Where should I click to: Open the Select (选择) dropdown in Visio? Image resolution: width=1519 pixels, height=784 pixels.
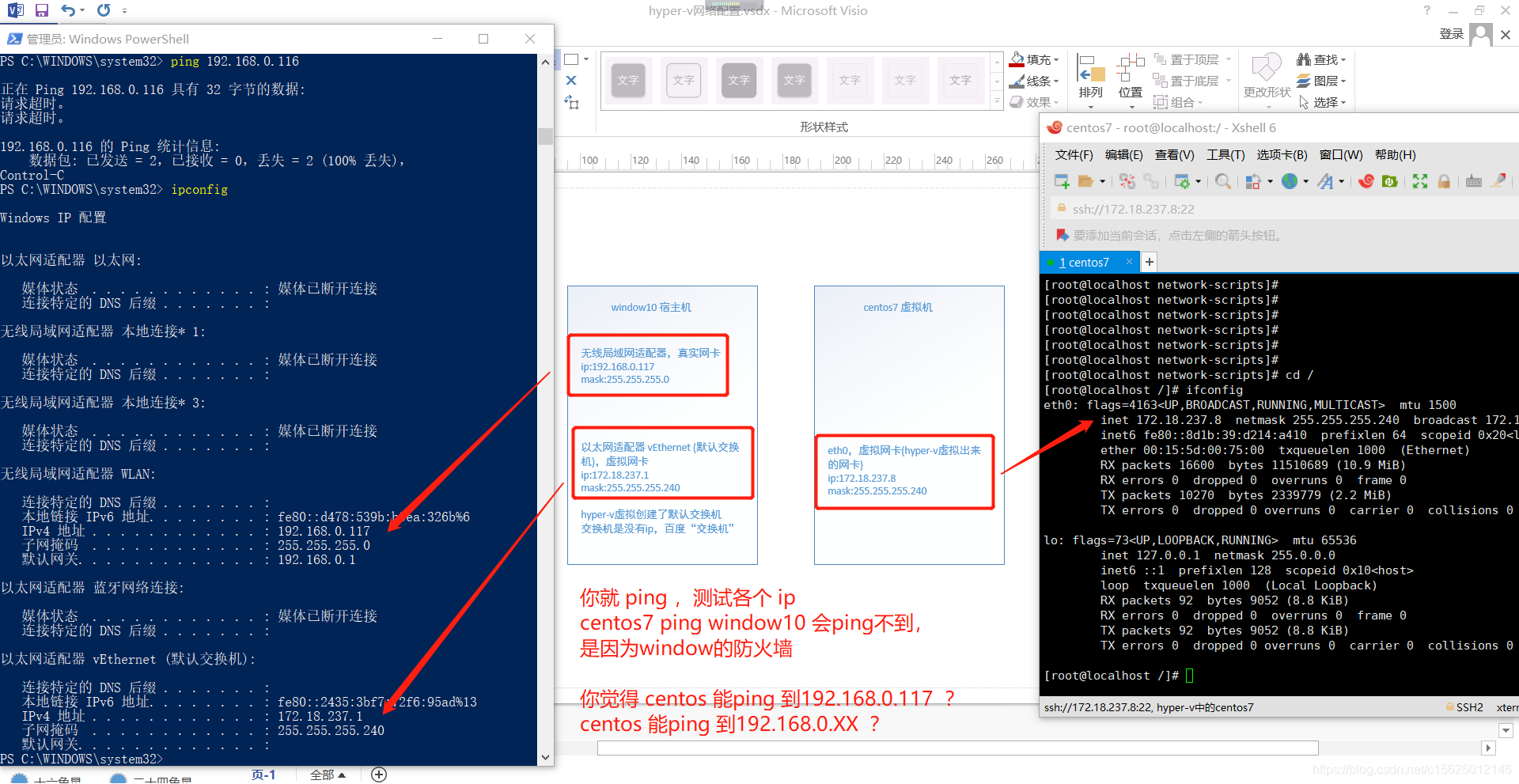pyautogui.click(x=1321, y=102)
